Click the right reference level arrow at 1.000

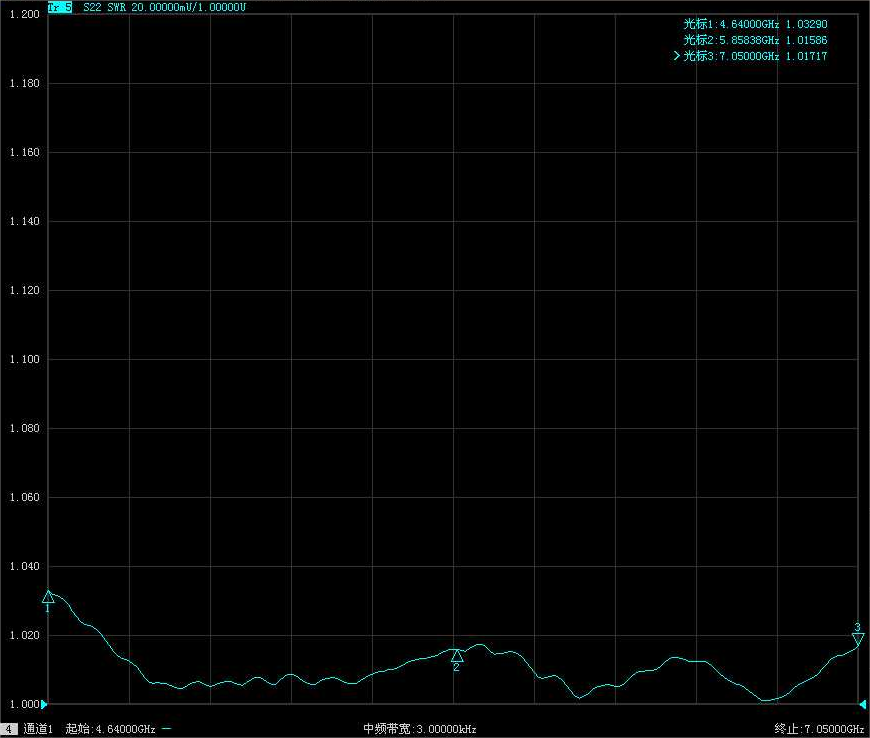[x=862, y=704]
